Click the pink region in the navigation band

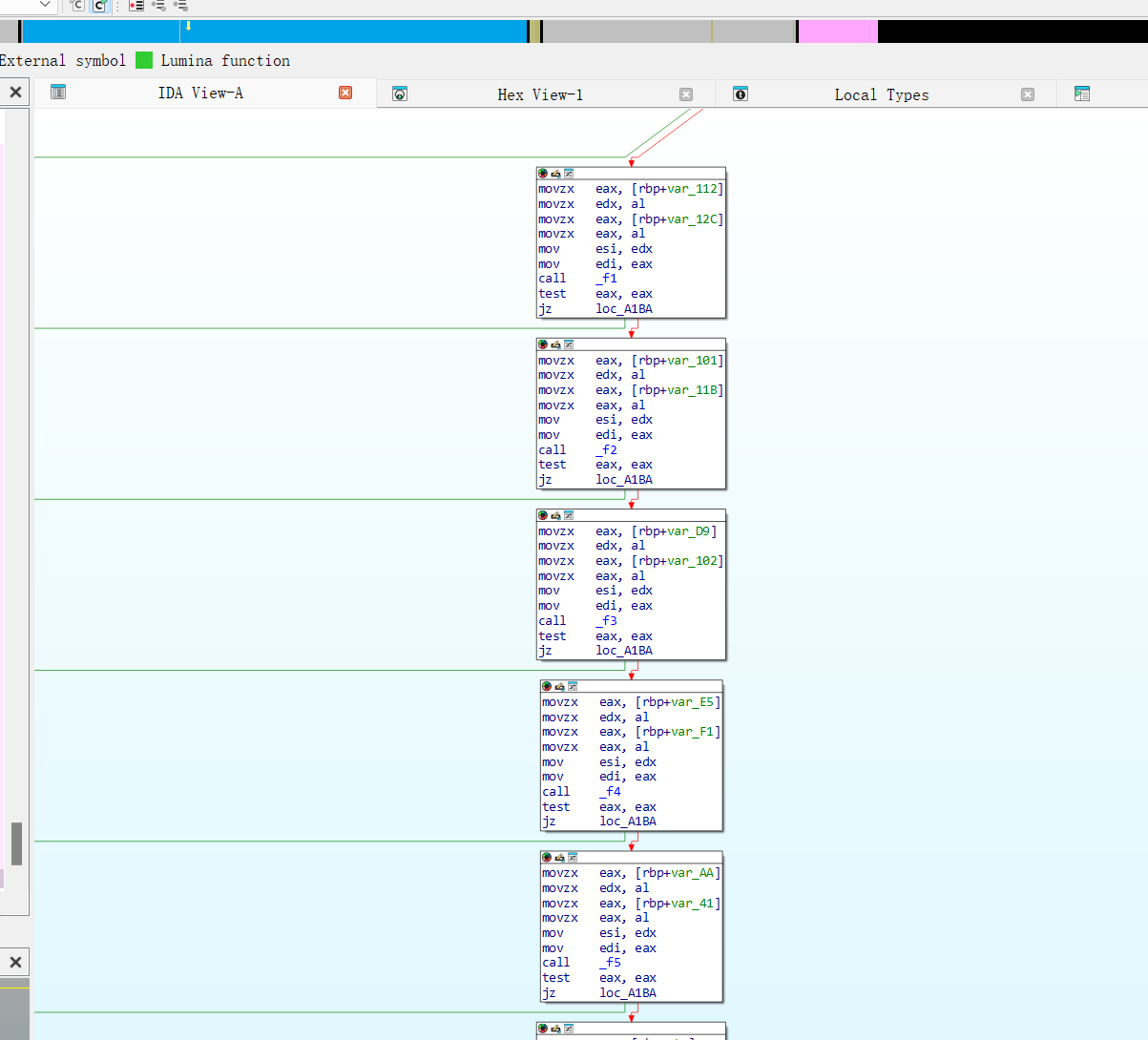(x=837, y=31)
